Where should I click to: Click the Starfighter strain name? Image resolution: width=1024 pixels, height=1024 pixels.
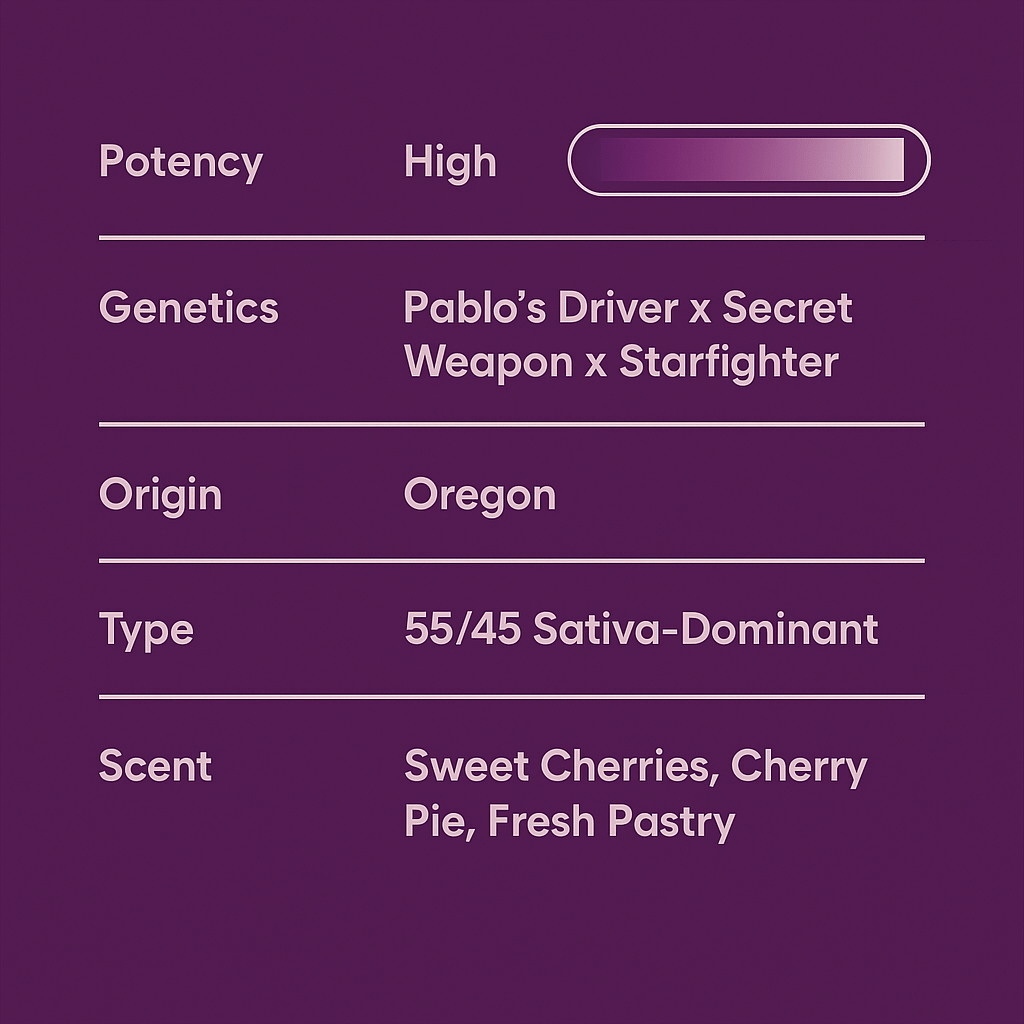[x=728, y=362]
